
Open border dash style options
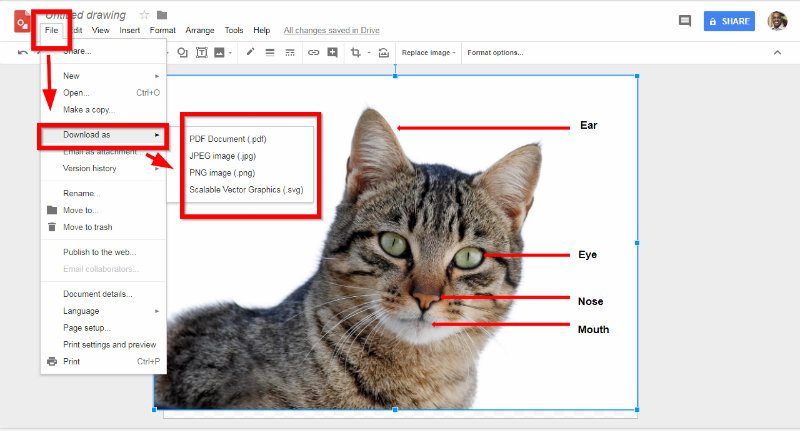tap(290, 52)
